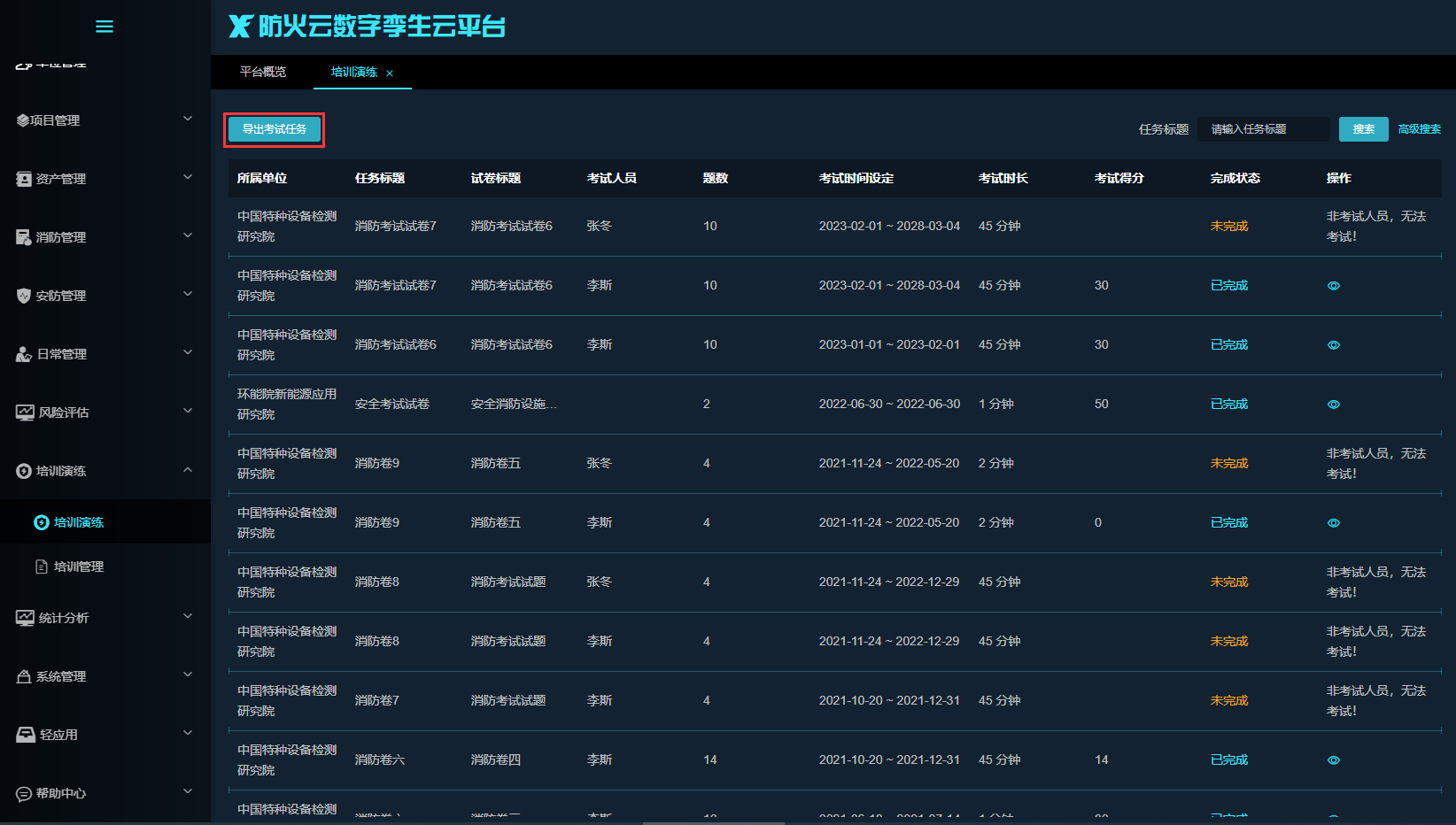Screen dimensions: 1456x825
Task: Expand the 项目管理 menu chevron
Action: (188, 119)
